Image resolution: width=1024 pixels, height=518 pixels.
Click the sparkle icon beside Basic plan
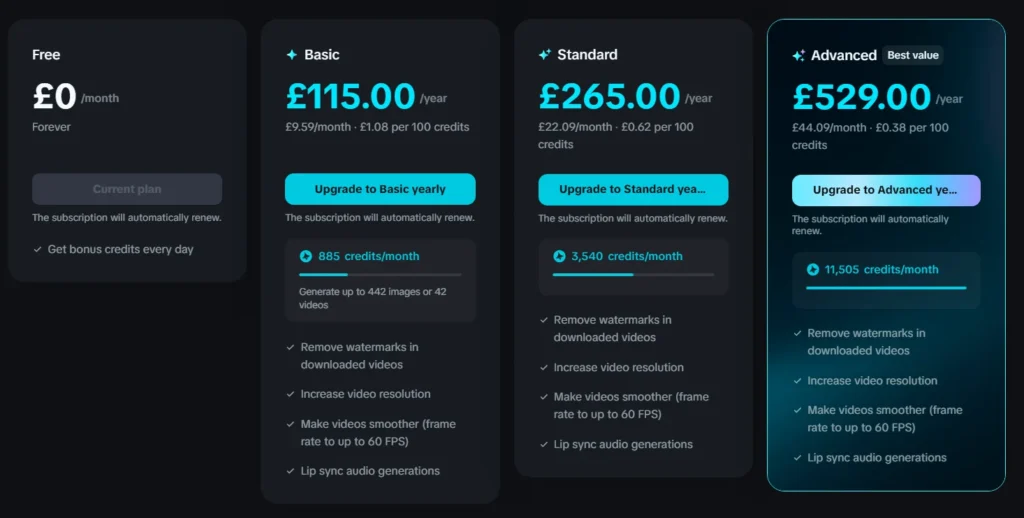click(x=292, y=55)
